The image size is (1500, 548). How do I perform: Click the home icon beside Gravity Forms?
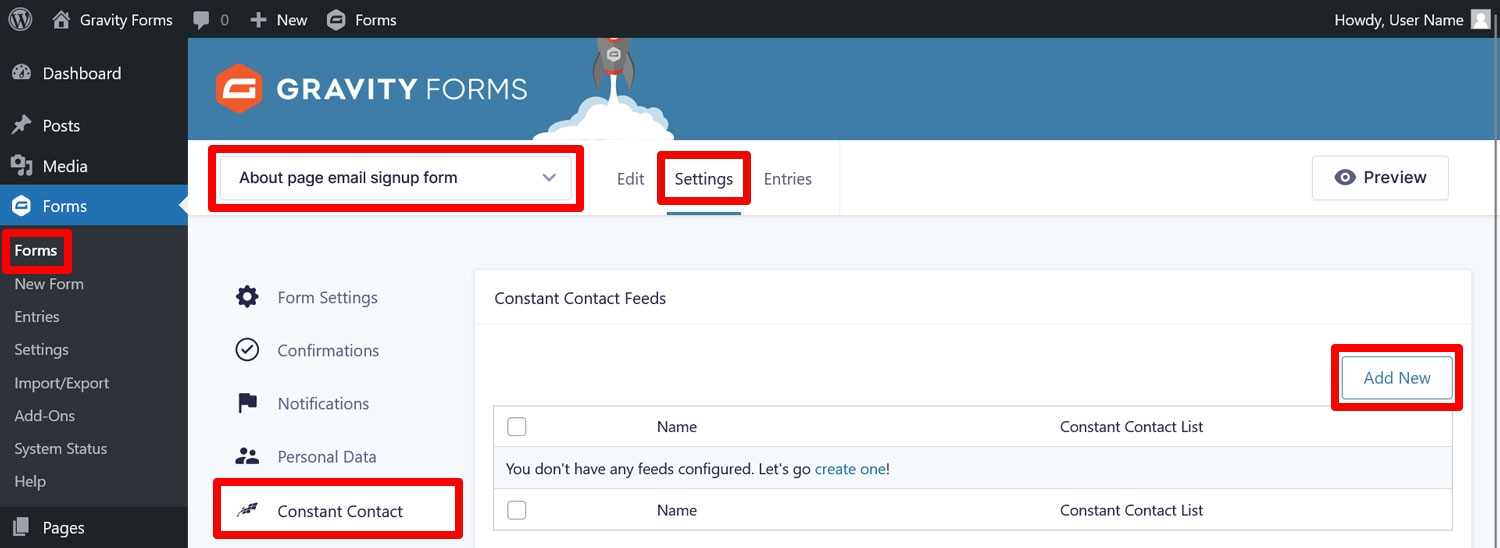coord(62,19)
